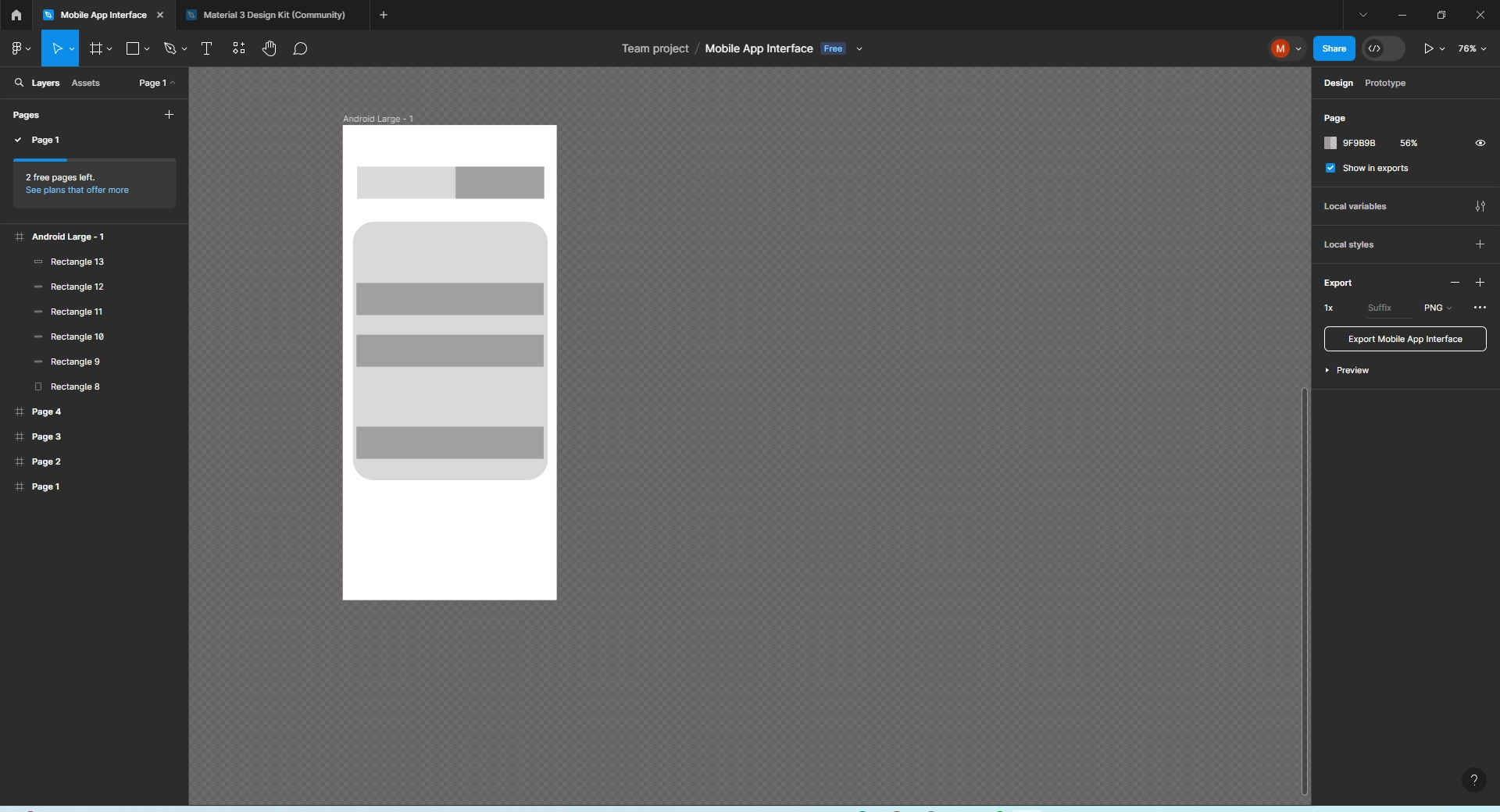Switch to Material 3 Design Kit tab
This screenshot has height=812, width=1500.
click(x=273, y=15)
